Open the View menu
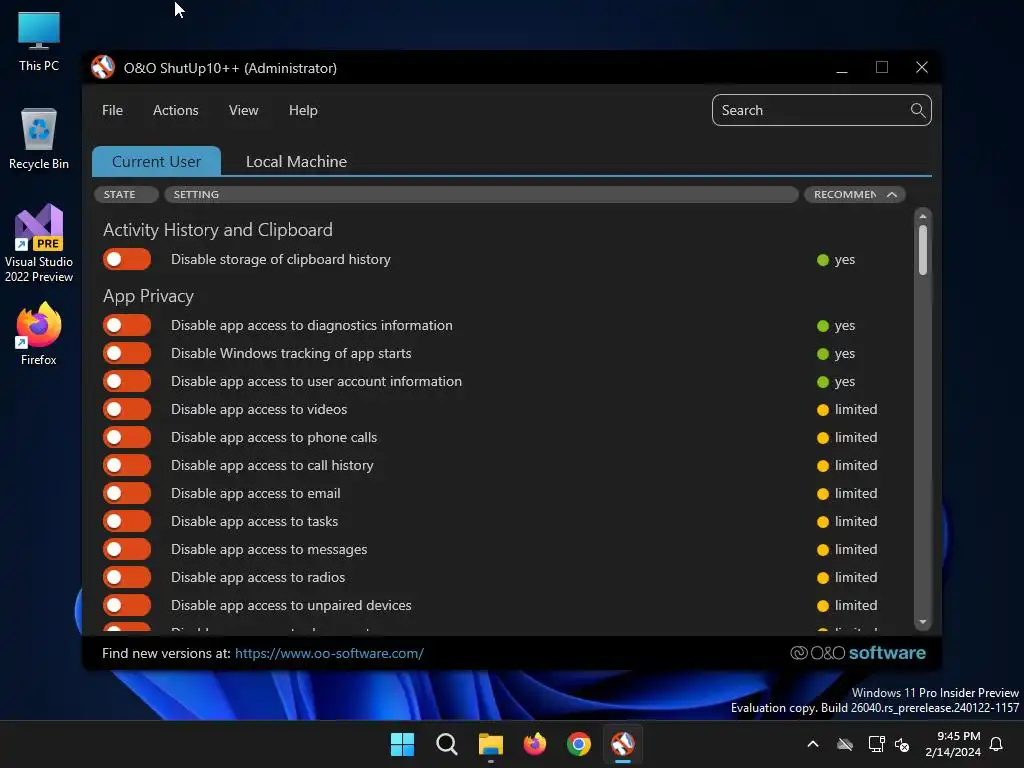 pyautogui.click(x=244, y=110)
